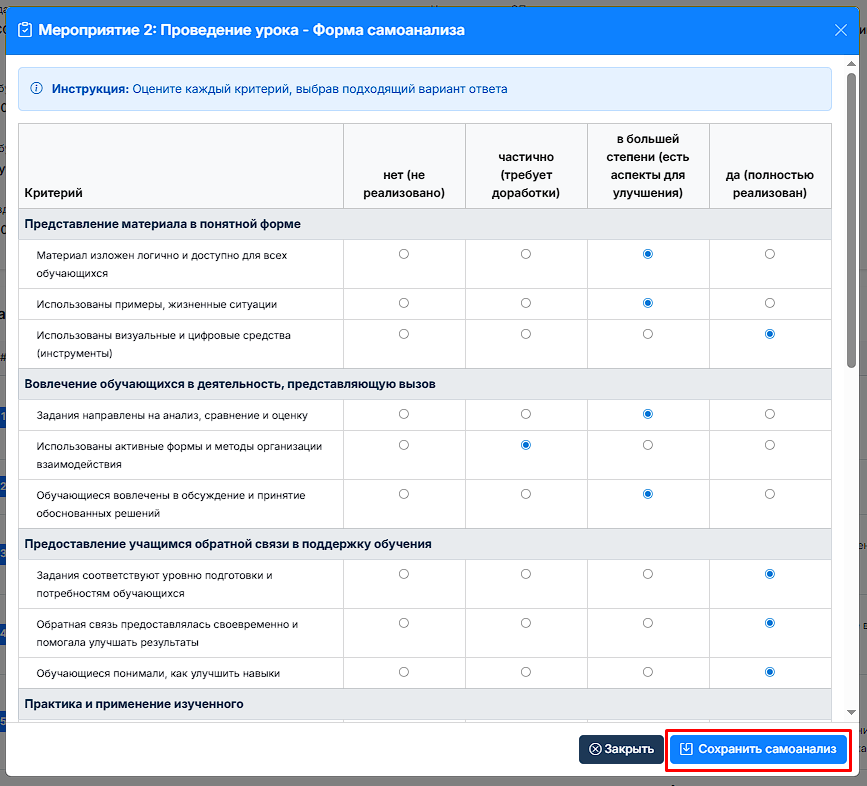Screen dimensions: 867x786
Task: Select 'да' for Материал изложен логично
Action: (x=770, y=254)
